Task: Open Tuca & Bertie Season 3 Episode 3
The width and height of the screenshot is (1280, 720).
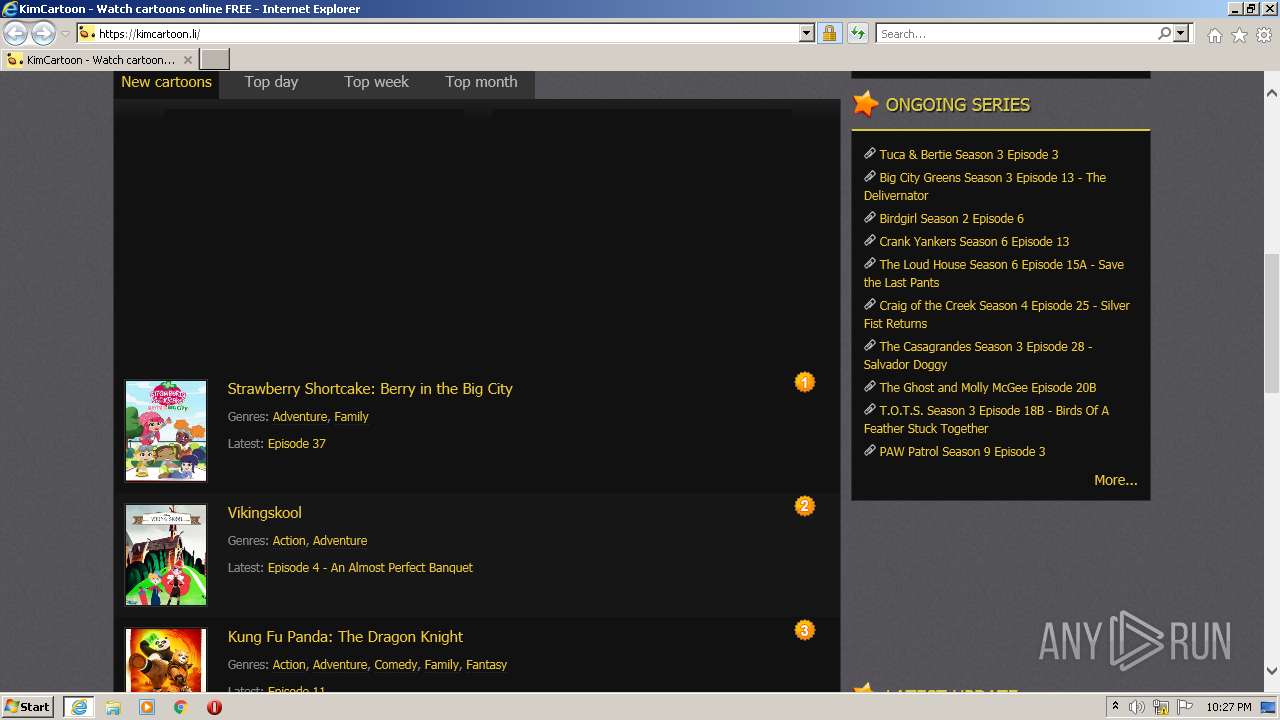Action: [969, 155]
